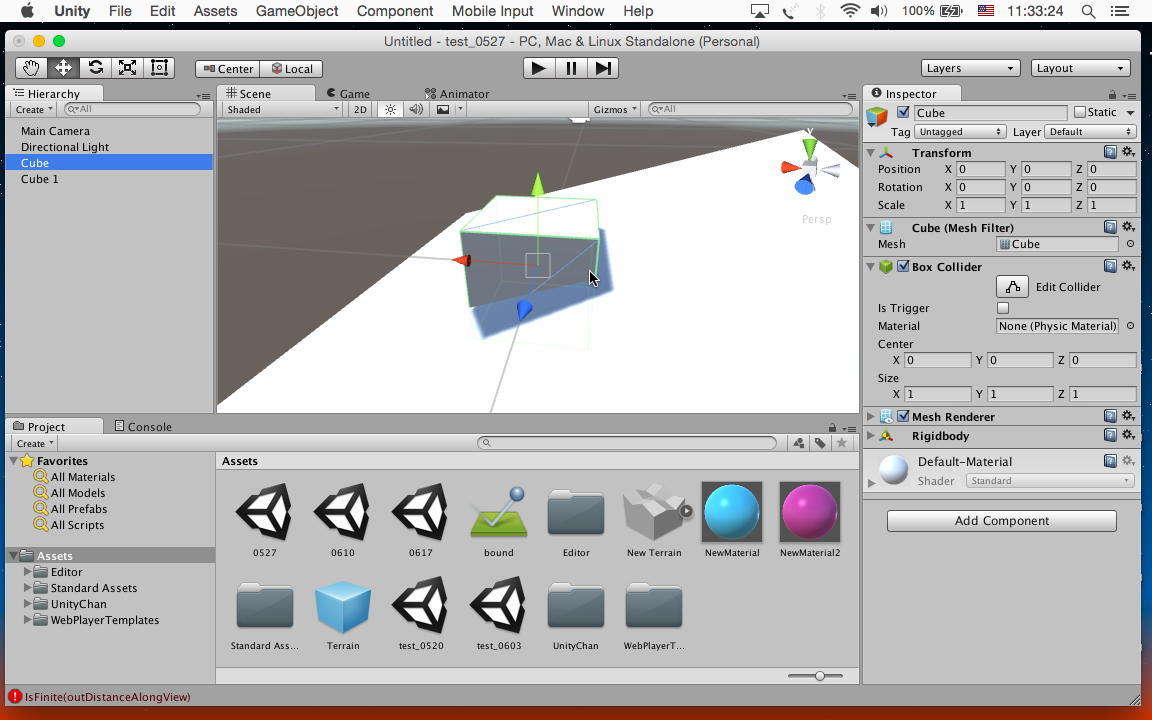This screenshot has width=1152, height=720.
Task: Toggle scene effects image icon
Action: 443,109
